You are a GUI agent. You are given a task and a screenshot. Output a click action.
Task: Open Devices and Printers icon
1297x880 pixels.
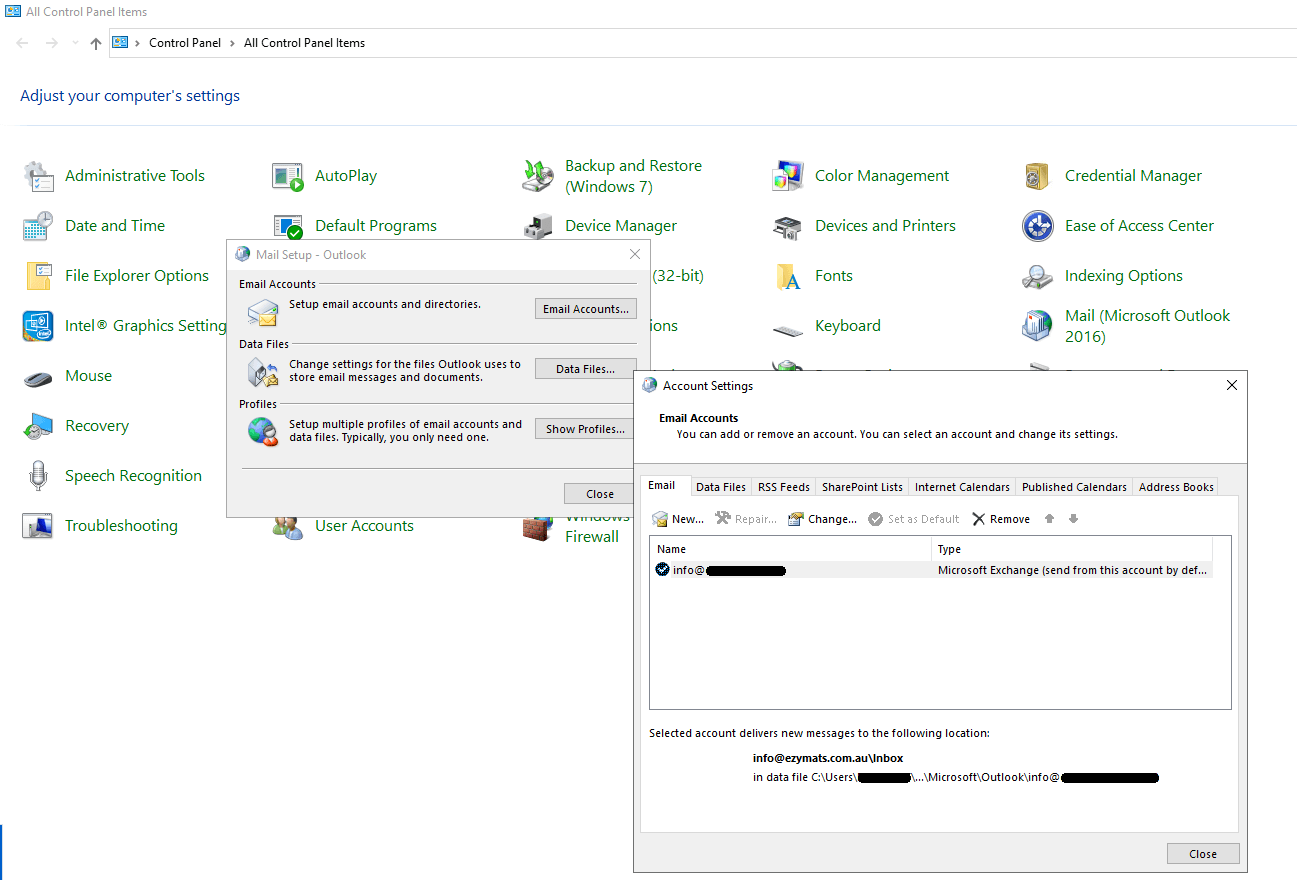coord(788,226)
